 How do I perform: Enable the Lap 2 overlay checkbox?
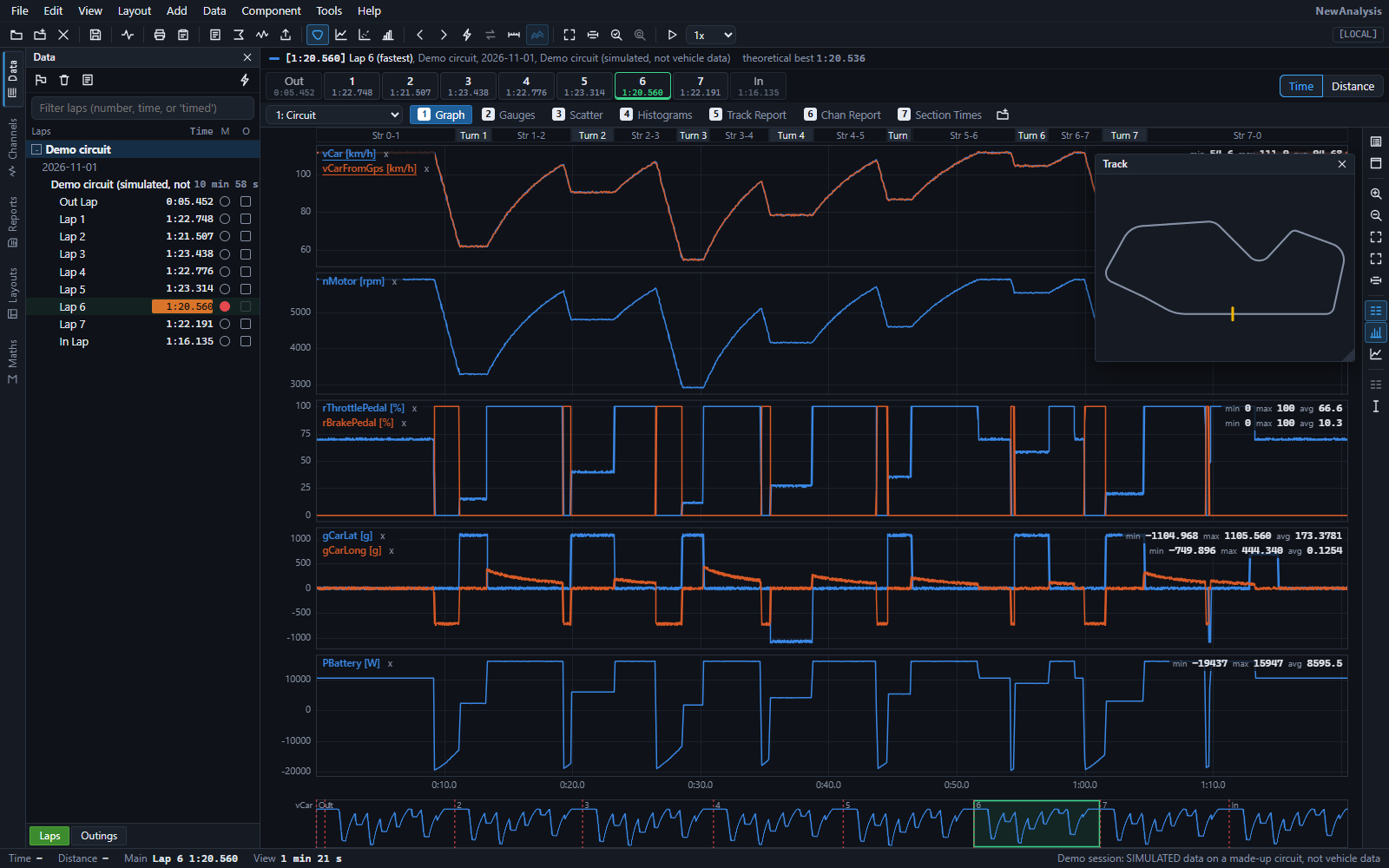[x=246, y=236]
